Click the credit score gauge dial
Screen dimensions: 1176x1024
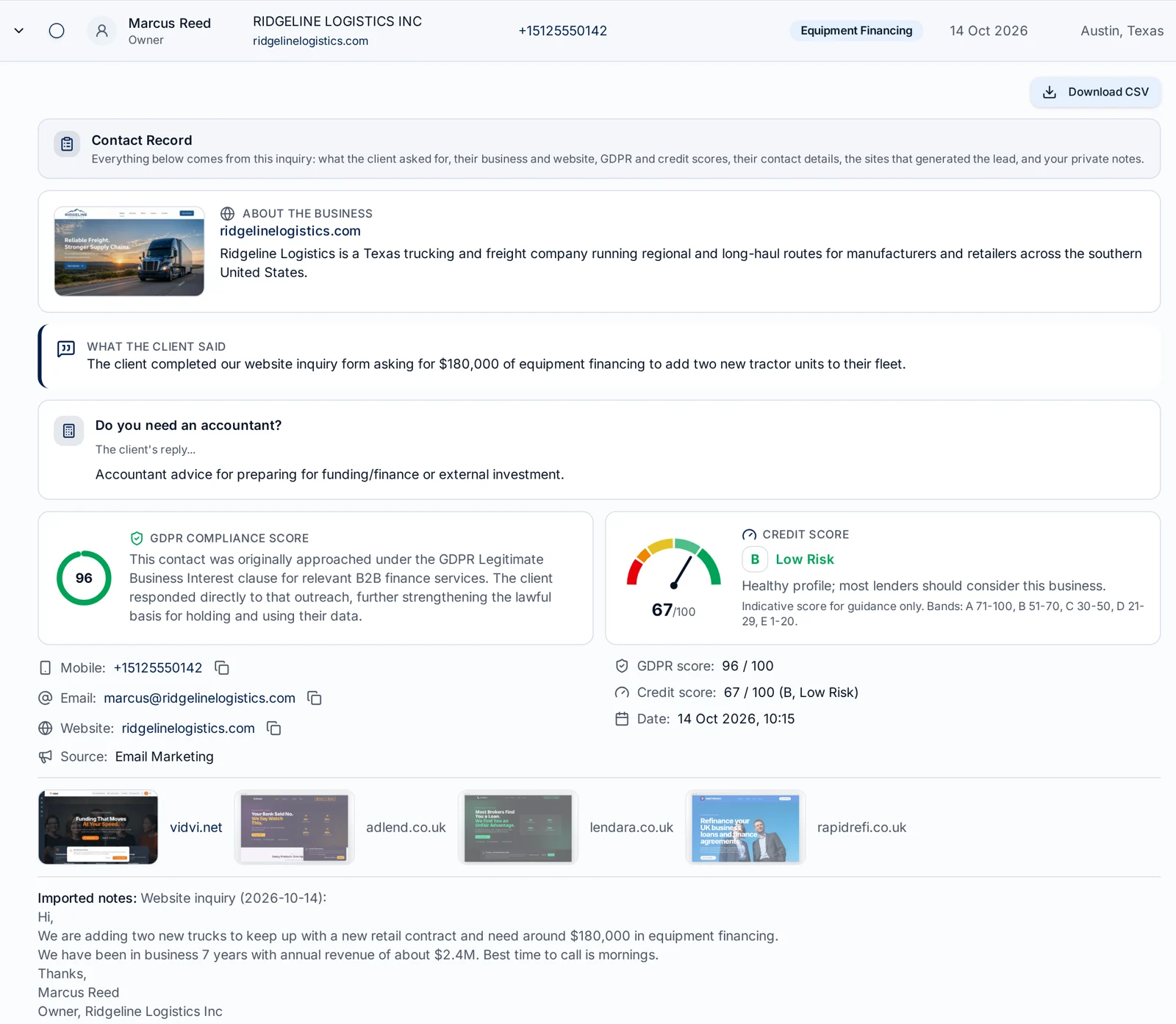674,565
